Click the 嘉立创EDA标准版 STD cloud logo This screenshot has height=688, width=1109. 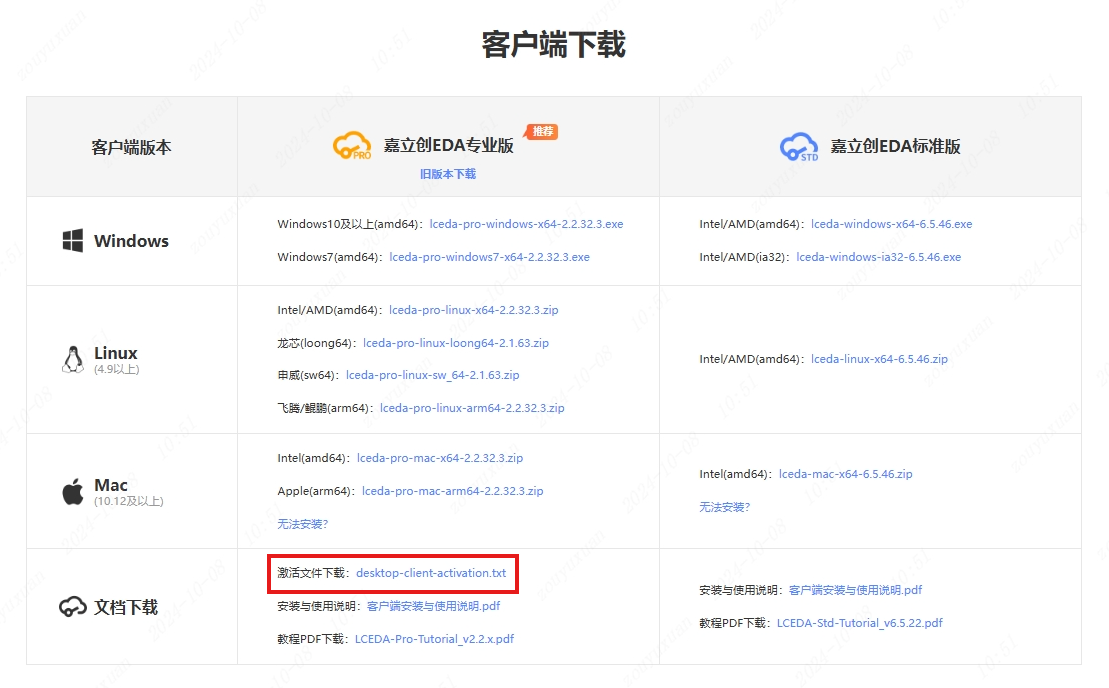[x=799, y=146]
